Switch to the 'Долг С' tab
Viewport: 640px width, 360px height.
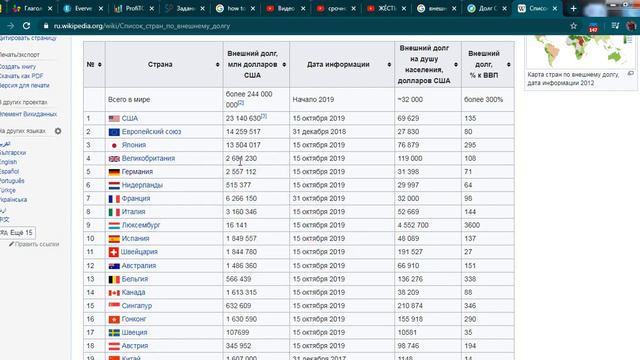pos(487,8)
